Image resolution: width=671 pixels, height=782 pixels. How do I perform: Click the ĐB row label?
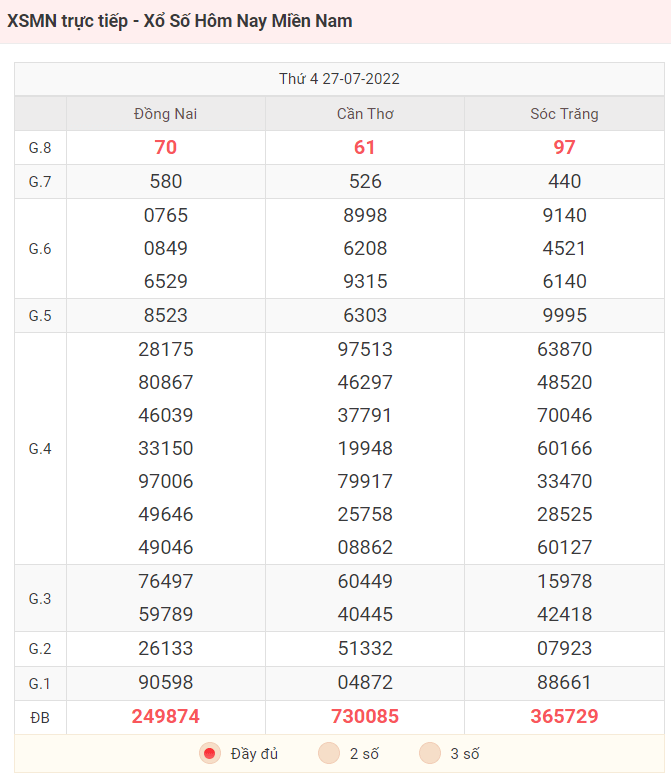40,718
